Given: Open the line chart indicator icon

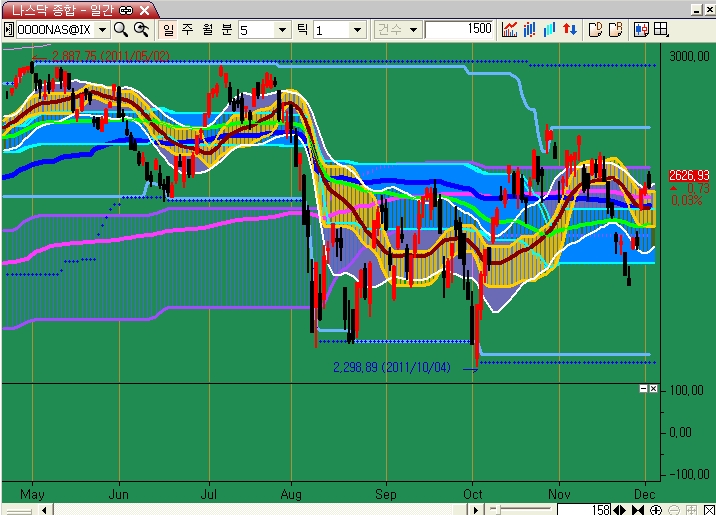Looking at the screenshot, I should click(x=510, y=29).
